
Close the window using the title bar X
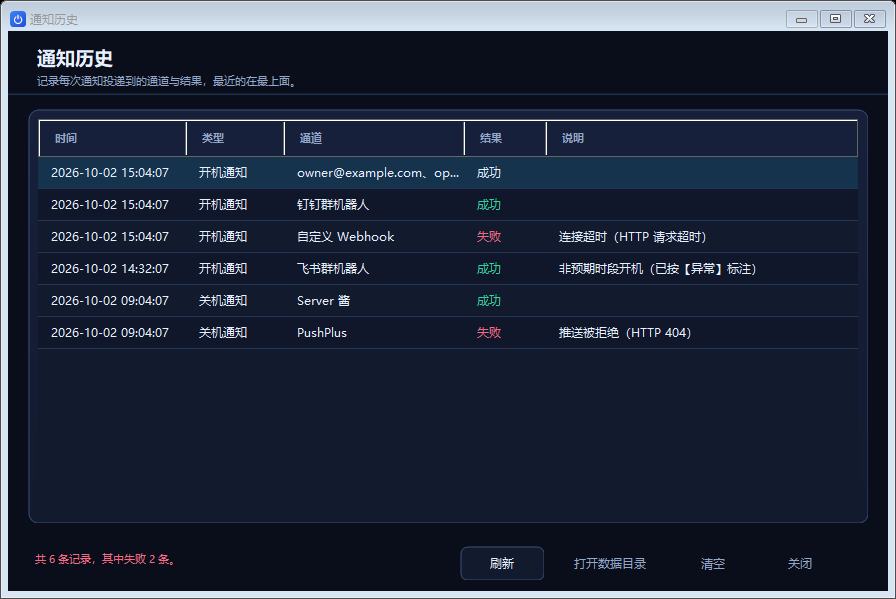pos(870,19)
